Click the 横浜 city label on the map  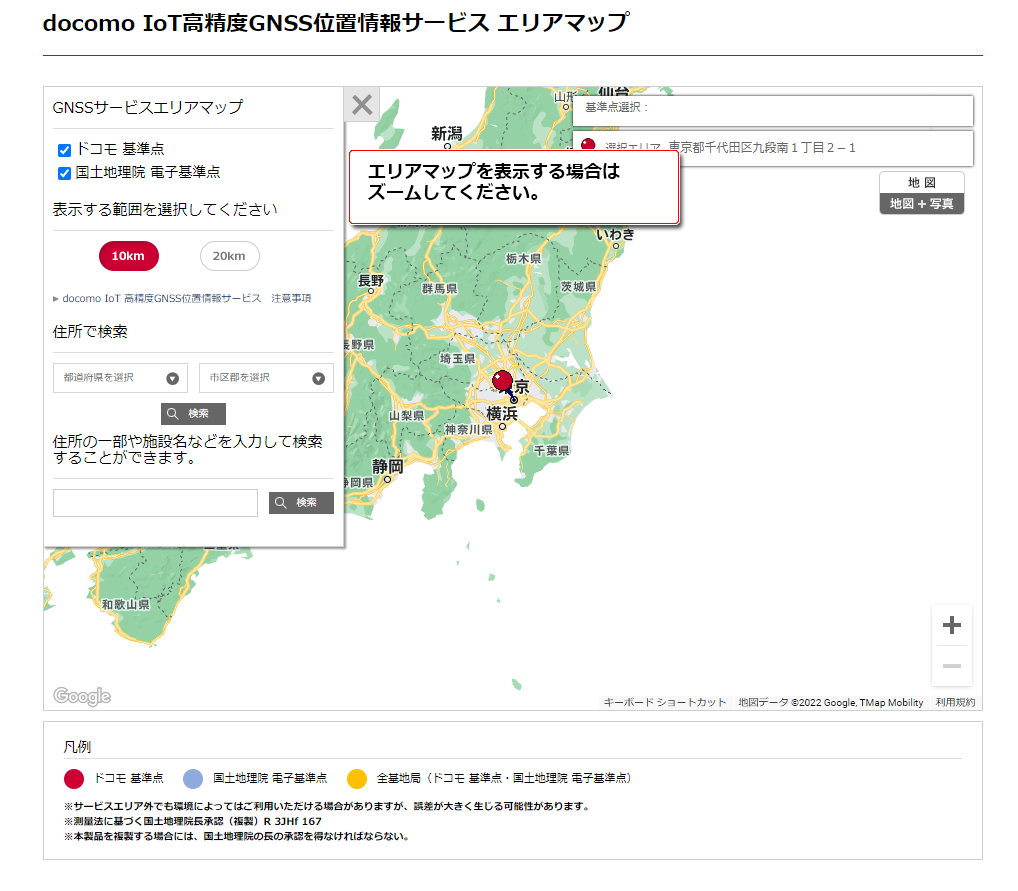(502, 414)
